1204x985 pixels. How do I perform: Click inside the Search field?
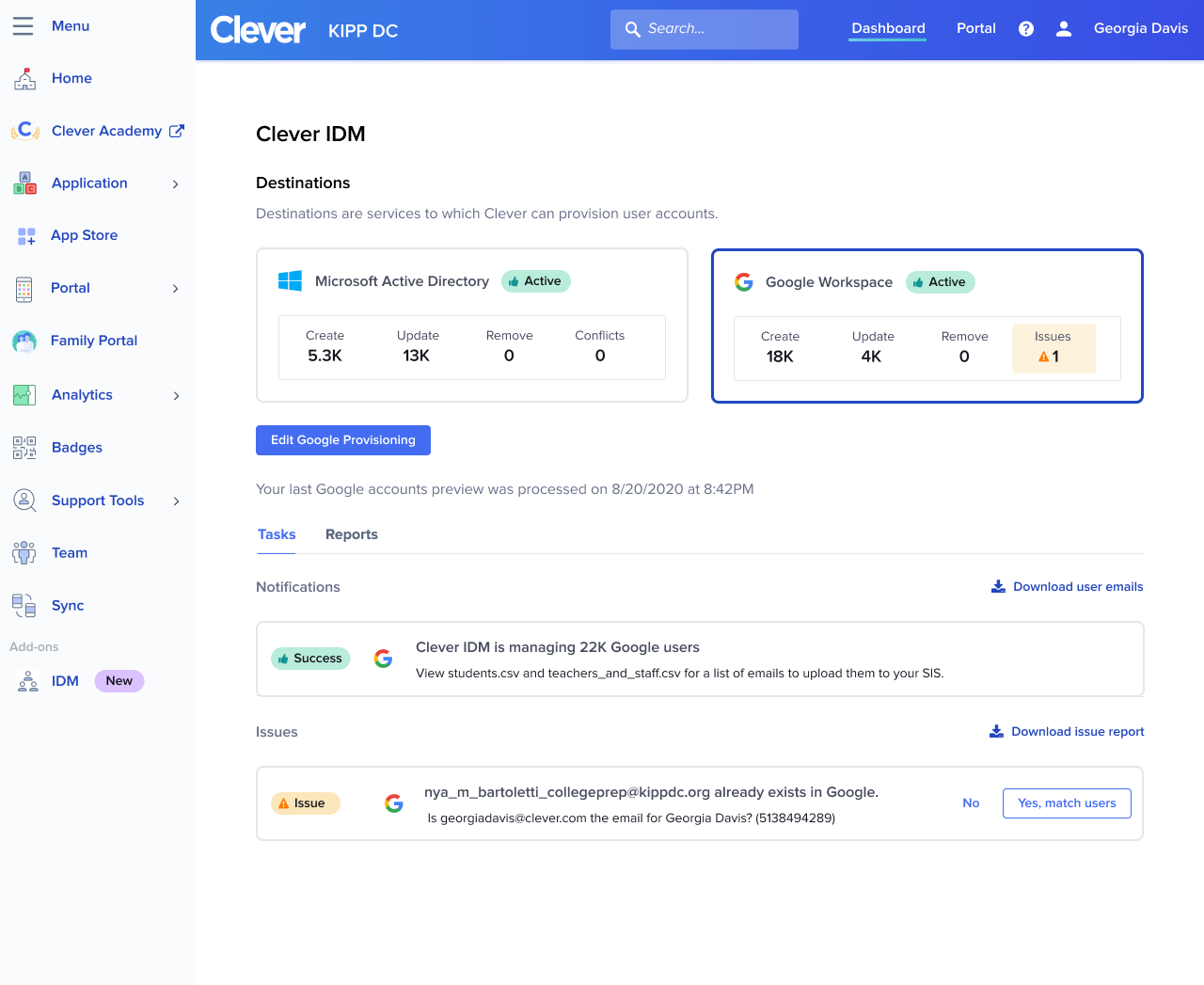(x=704, y=29)
